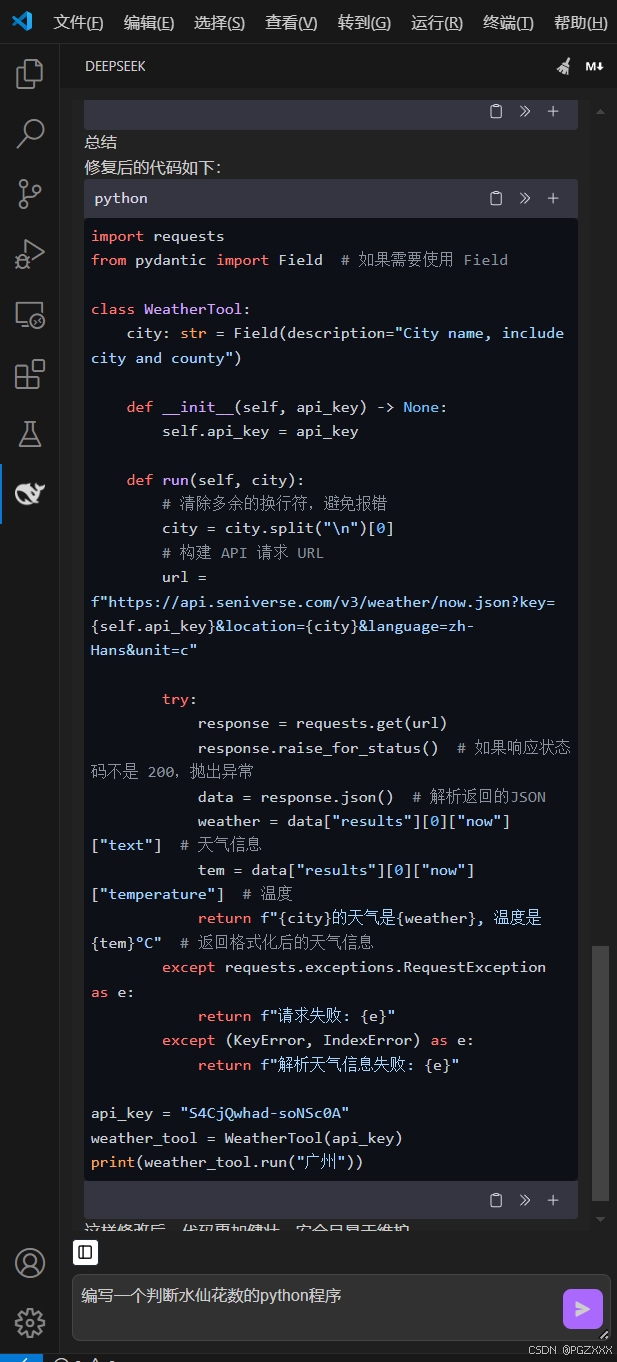Viewport: 617px width, 1362px height.
Task: Open the Run and Debug view
Action: click(x=30, y=254)
